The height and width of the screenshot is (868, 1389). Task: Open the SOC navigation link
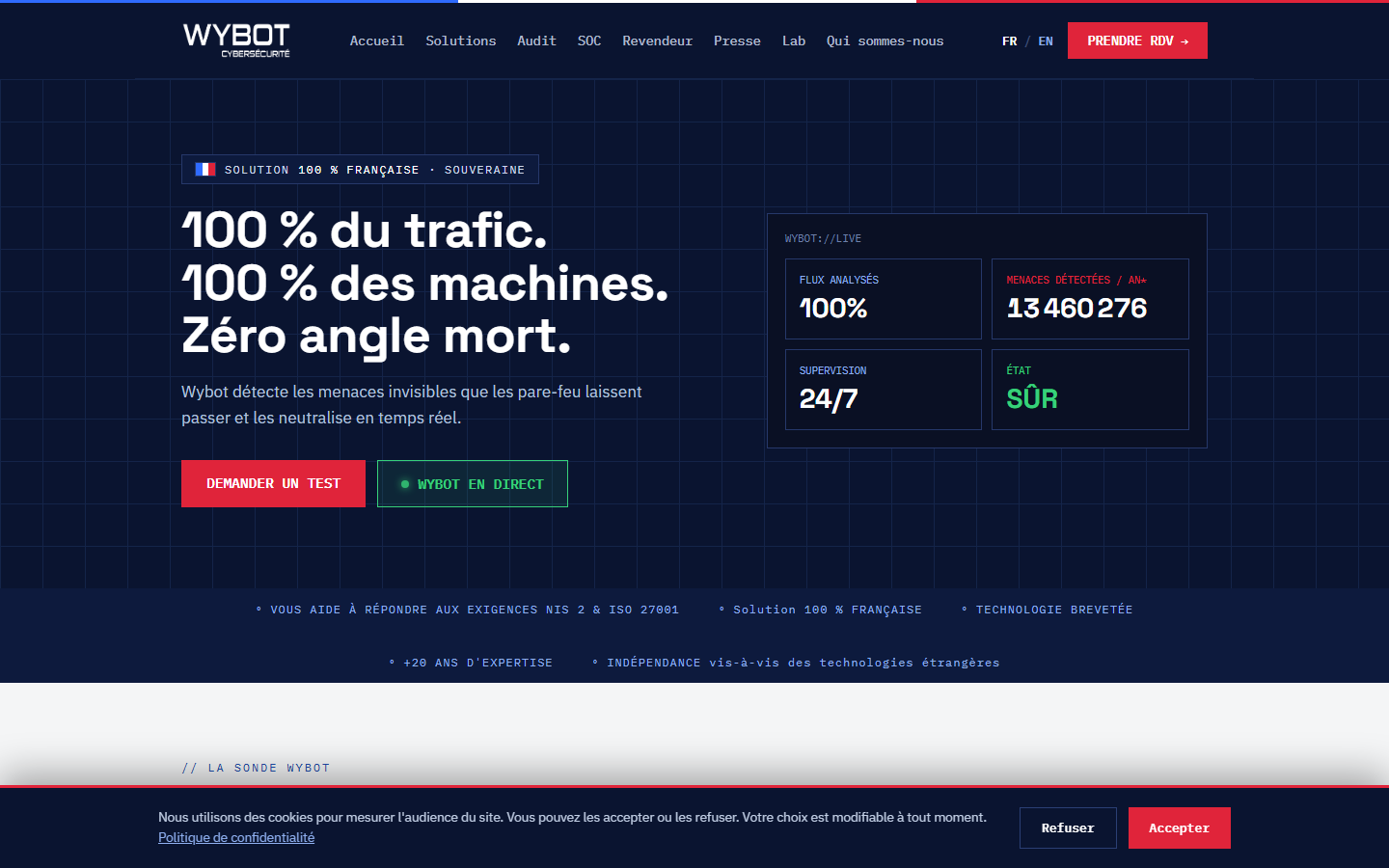coord(589,41)
